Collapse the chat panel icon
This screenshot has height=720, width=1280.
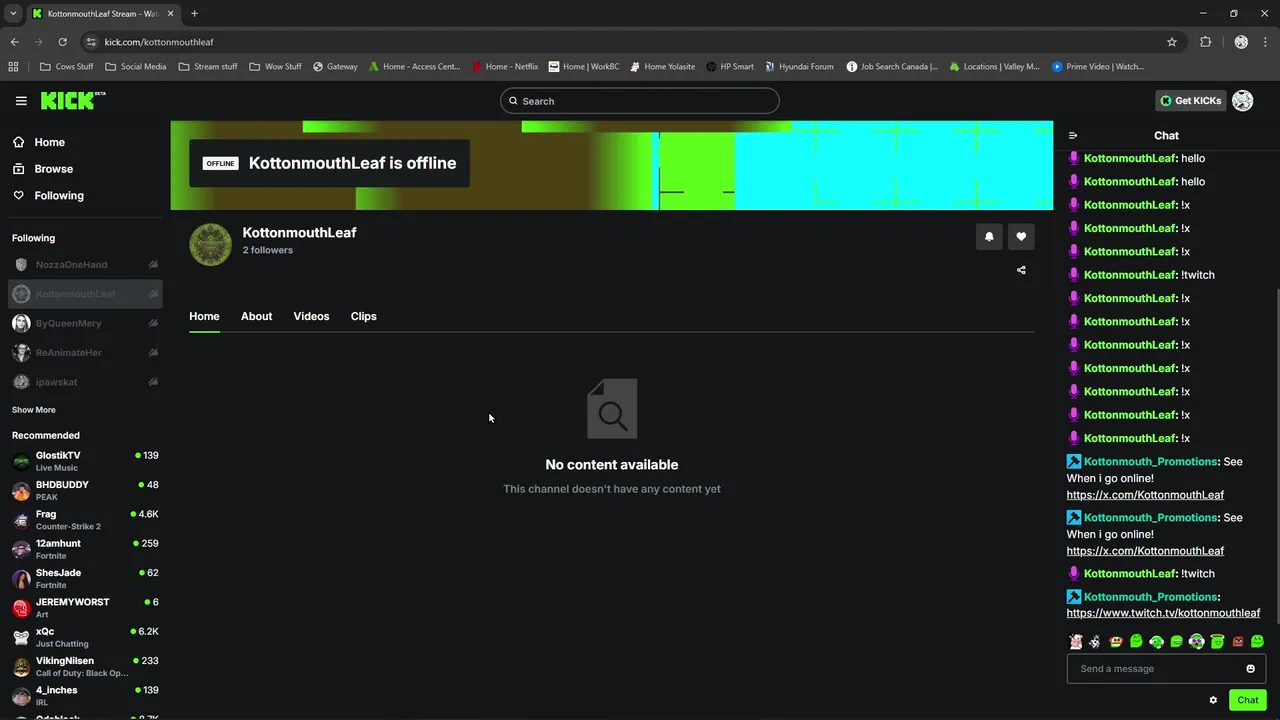pyautogui.click(x=1073, y=136)
